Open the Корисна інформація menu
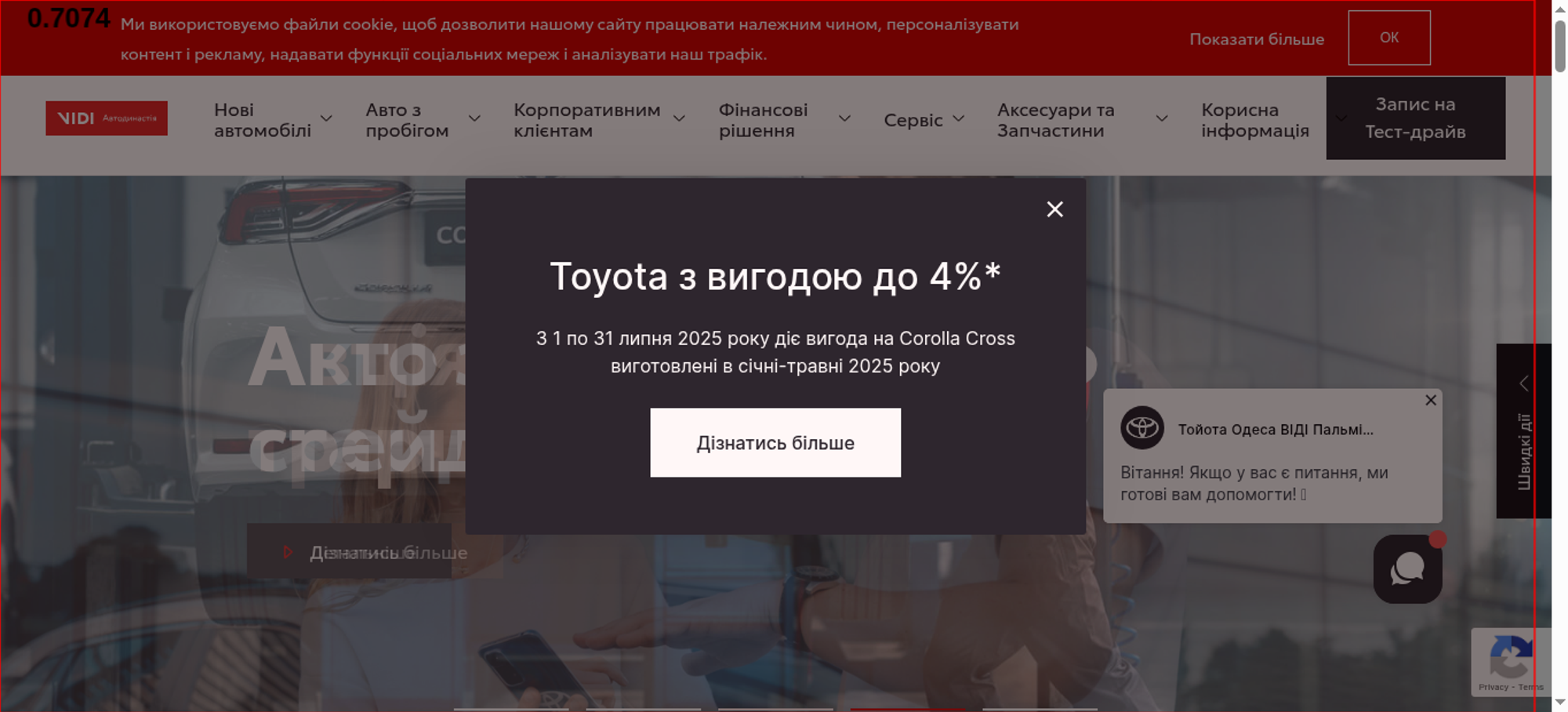The height and width of the screenshot is (712, 1568). point(1254,120)
